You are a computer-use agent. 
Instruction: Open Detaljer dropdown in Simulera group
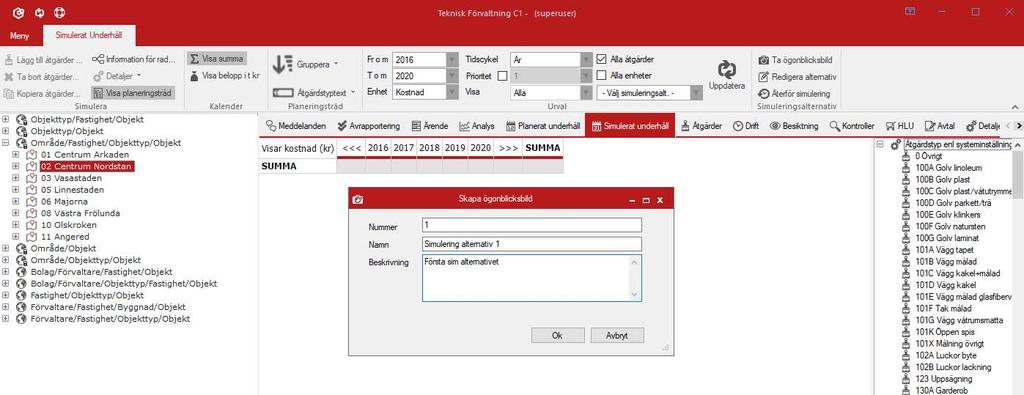click(x=118, y=76)
